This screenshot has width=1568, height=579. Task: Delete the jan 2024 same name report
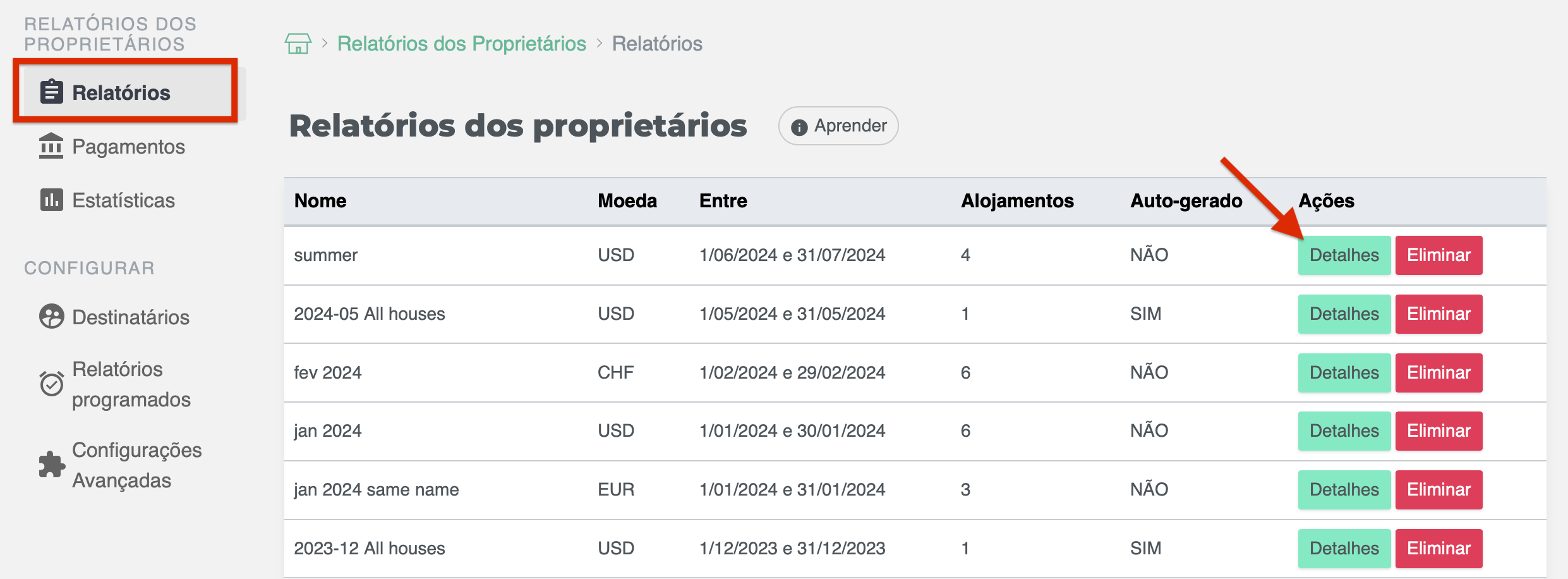(x=1439, y=489)
